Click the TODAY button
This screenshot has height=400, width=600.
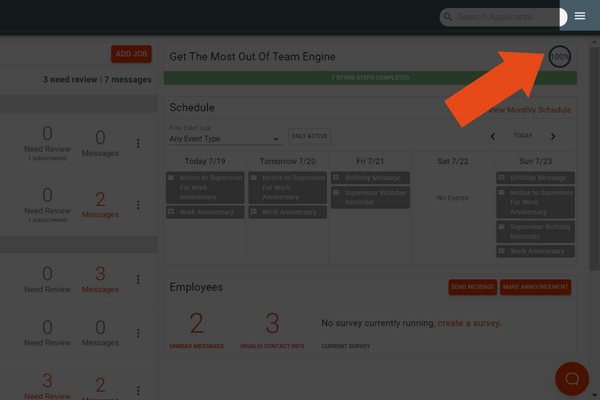[523, 136]
